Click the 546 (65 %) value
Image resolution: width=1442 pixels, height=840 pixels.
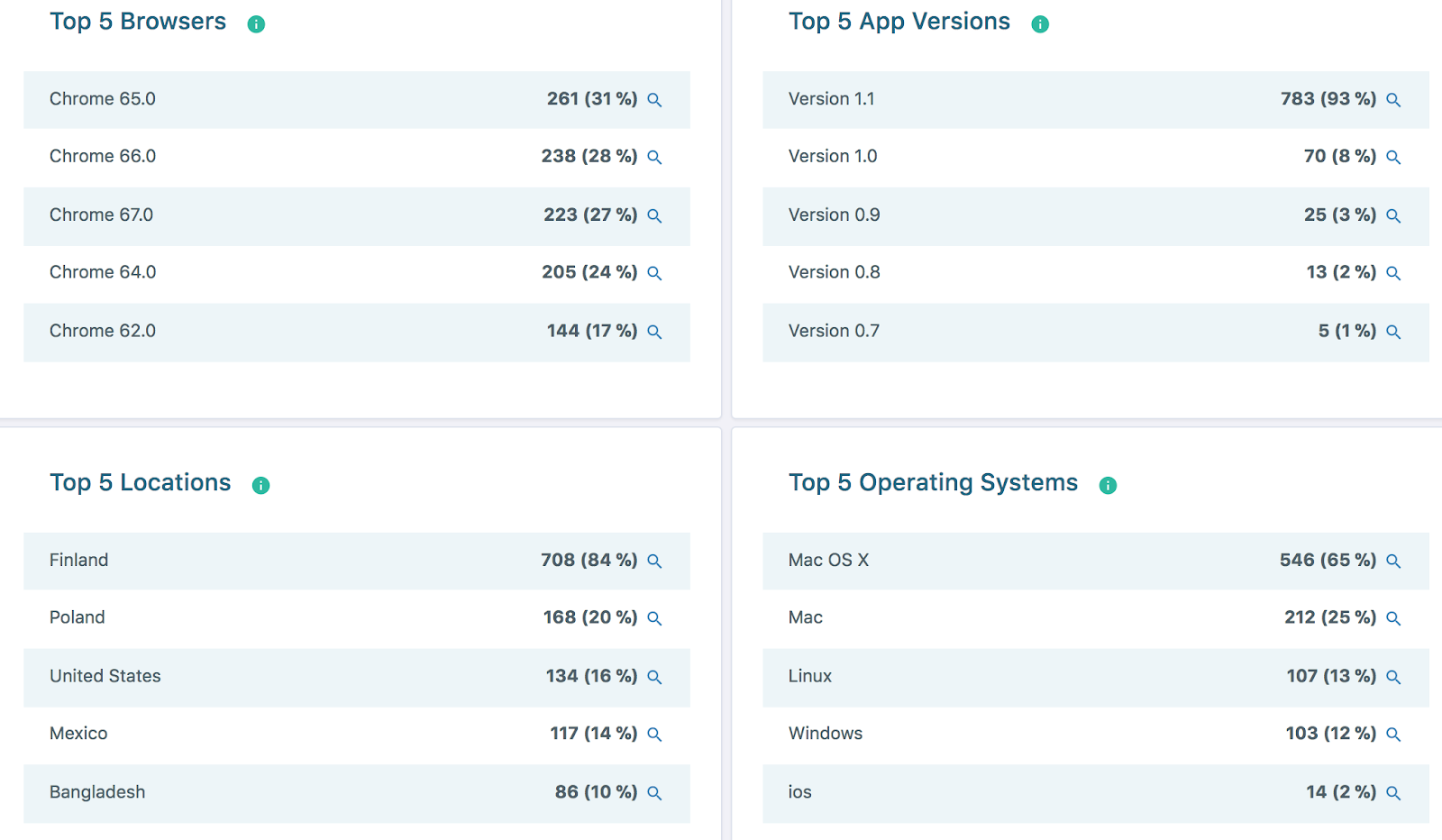[1328, 561]
